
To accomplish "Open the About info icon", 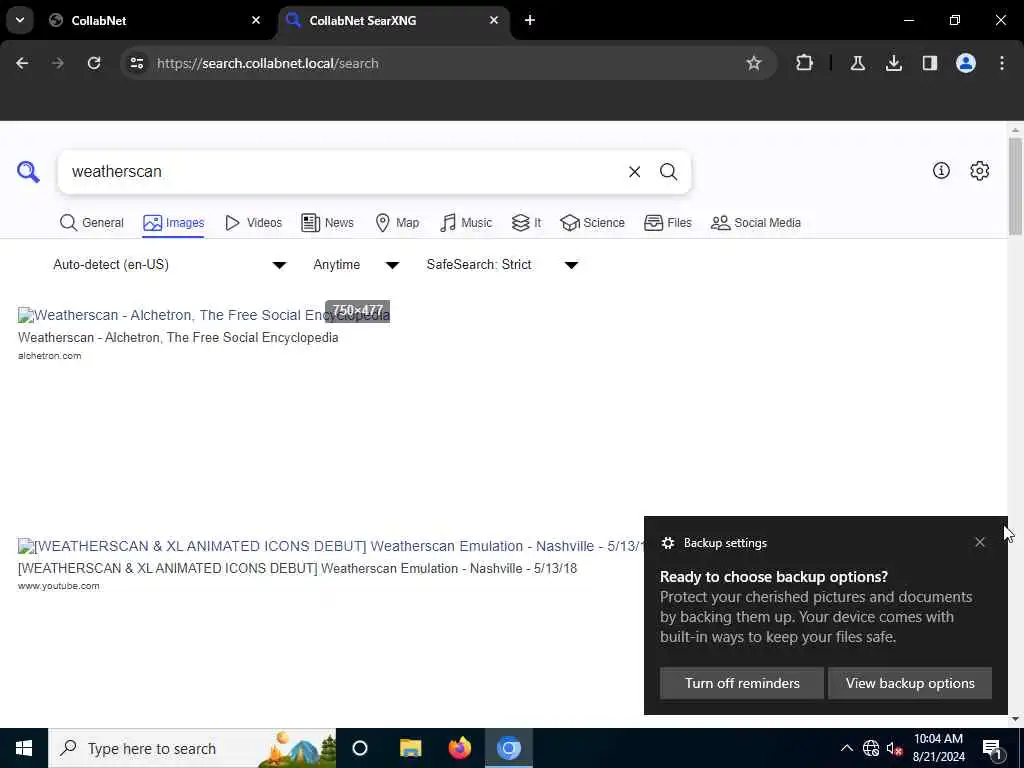I will coord(941,170).
